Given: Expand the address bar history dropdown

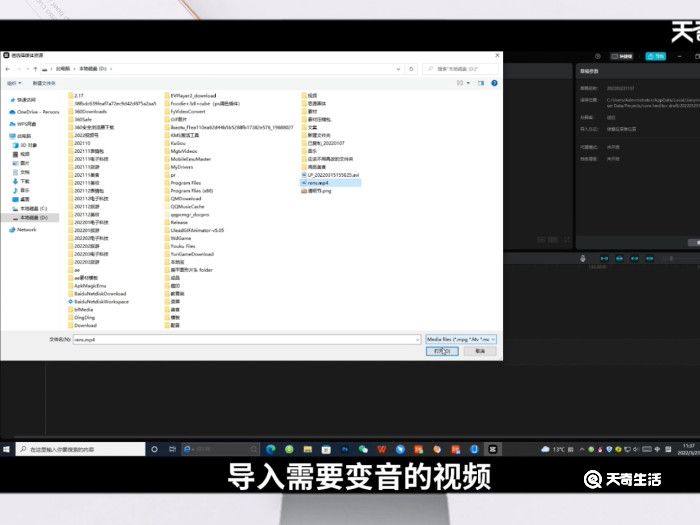Looking at the screenshot, I should [x=398, y=69].
